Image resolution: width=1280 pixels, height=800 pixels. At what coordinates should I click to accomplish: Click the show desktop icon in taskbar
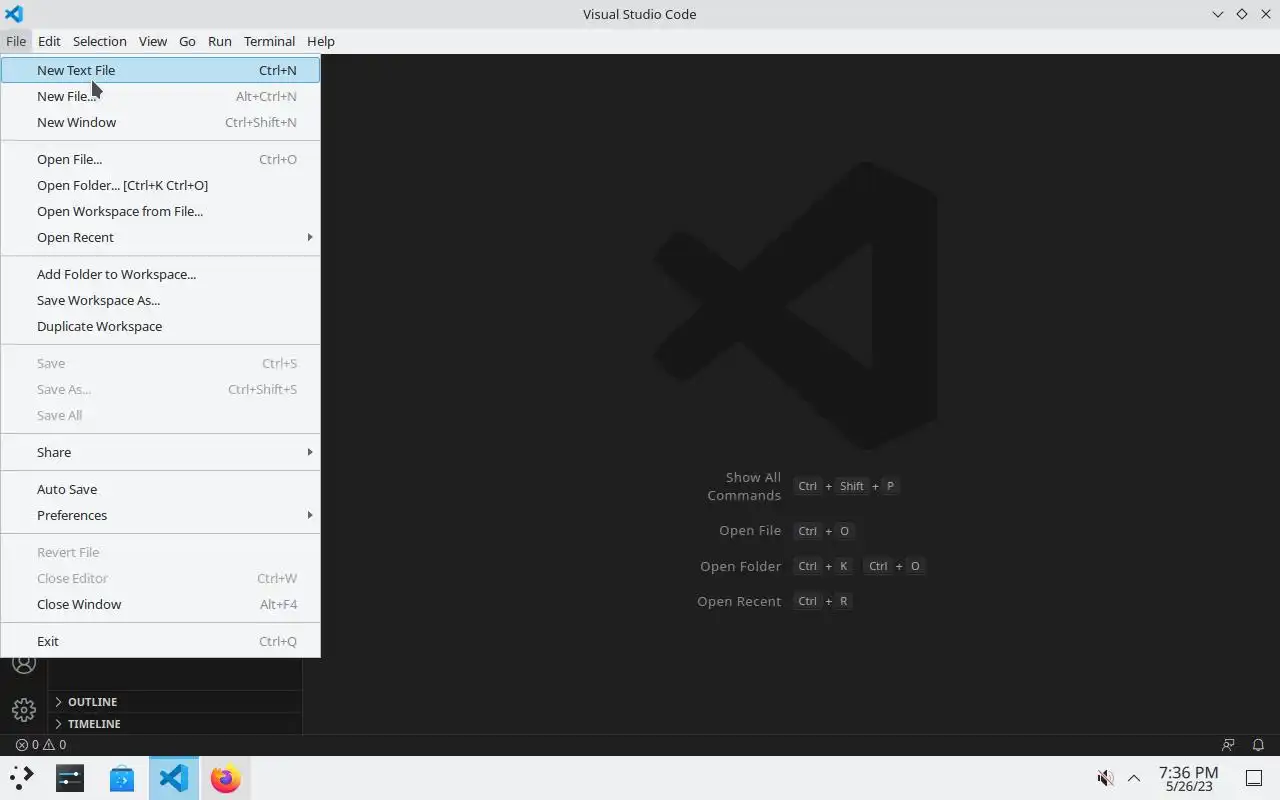[x=1254, y=778]
